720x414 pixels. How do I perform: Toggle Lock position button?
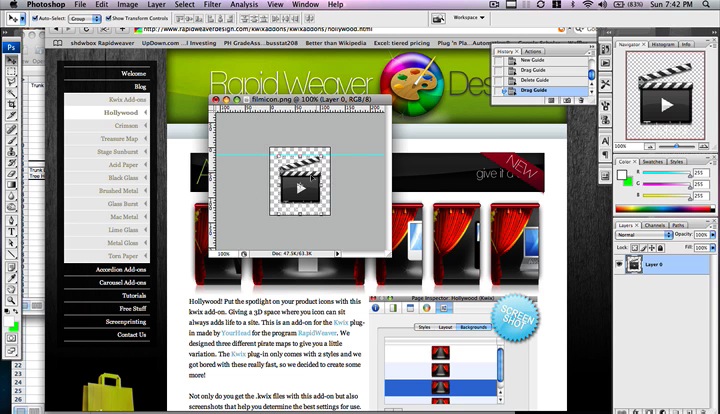652,248
